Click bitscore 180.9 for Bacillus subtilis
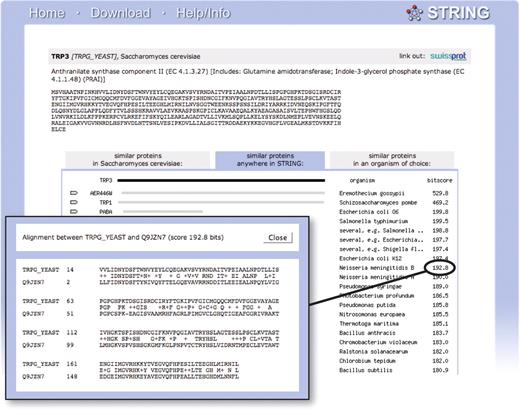This screenshot has width=520, height=412. (440, 370)
